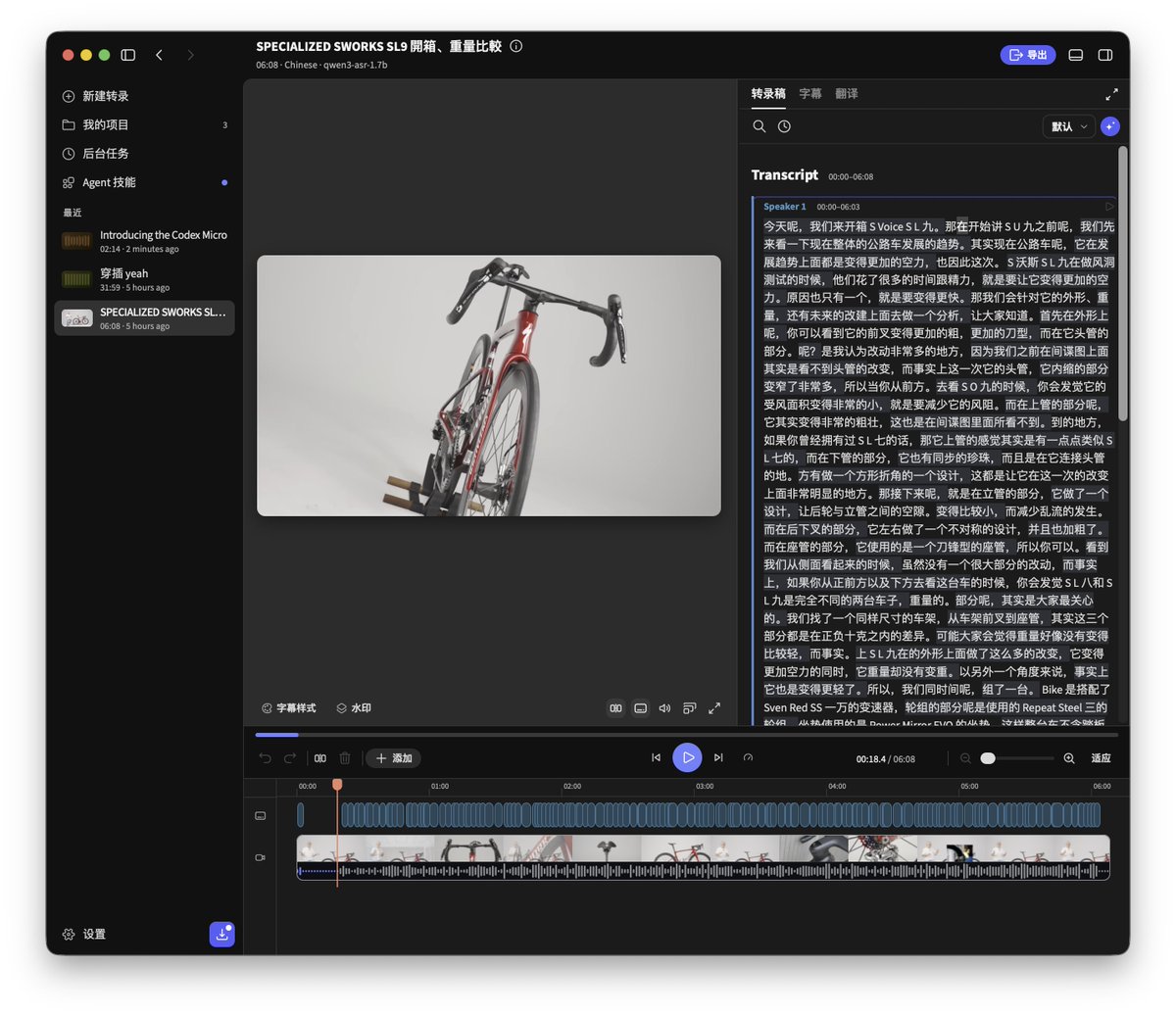Screen dimensions: 1176x1016
Task: Switch to the 转录稿 transcript tab
Action: 768,94
